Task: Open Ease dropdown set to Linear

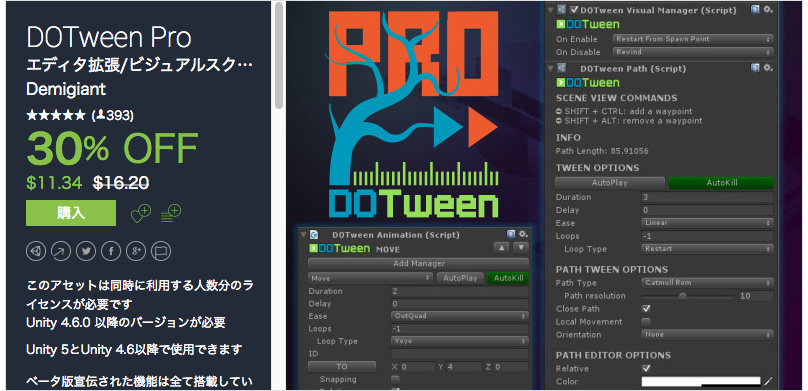Action: click(x=708, y=223)
